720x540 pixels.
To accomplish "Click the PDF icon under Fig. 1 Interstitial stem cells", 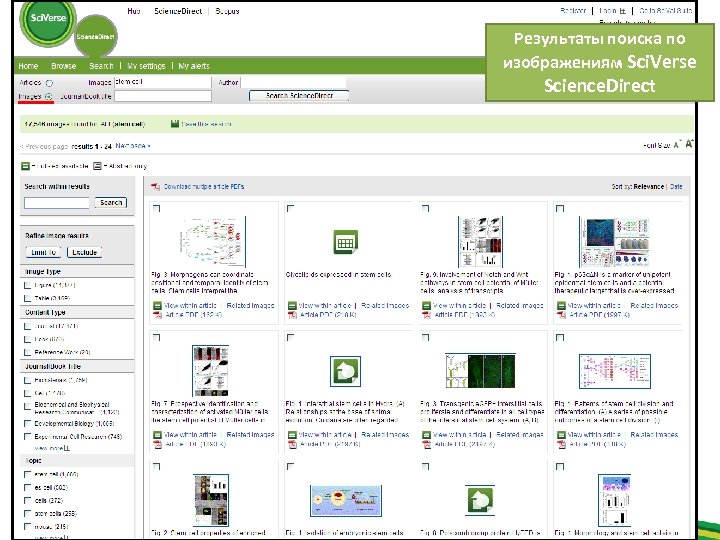I will click(292, 444).
